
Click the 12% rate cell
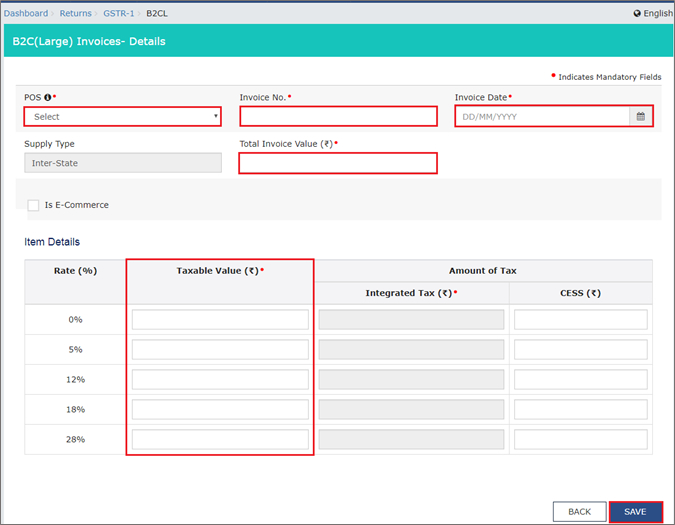point(75,380)
